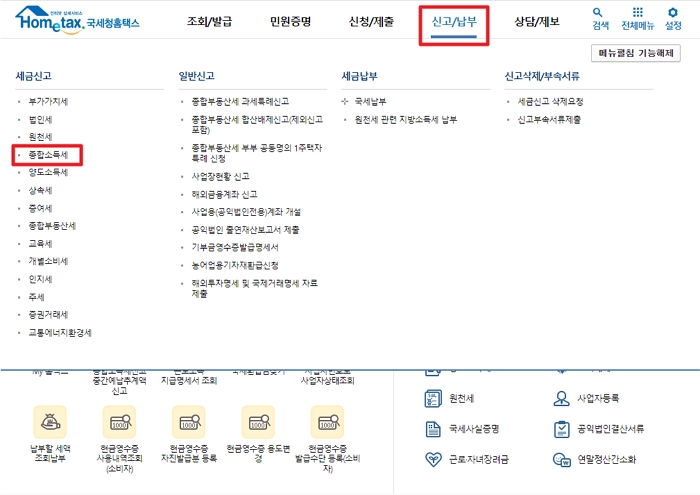Select 증권거래세 under 세금신고

tap(48, 315)
